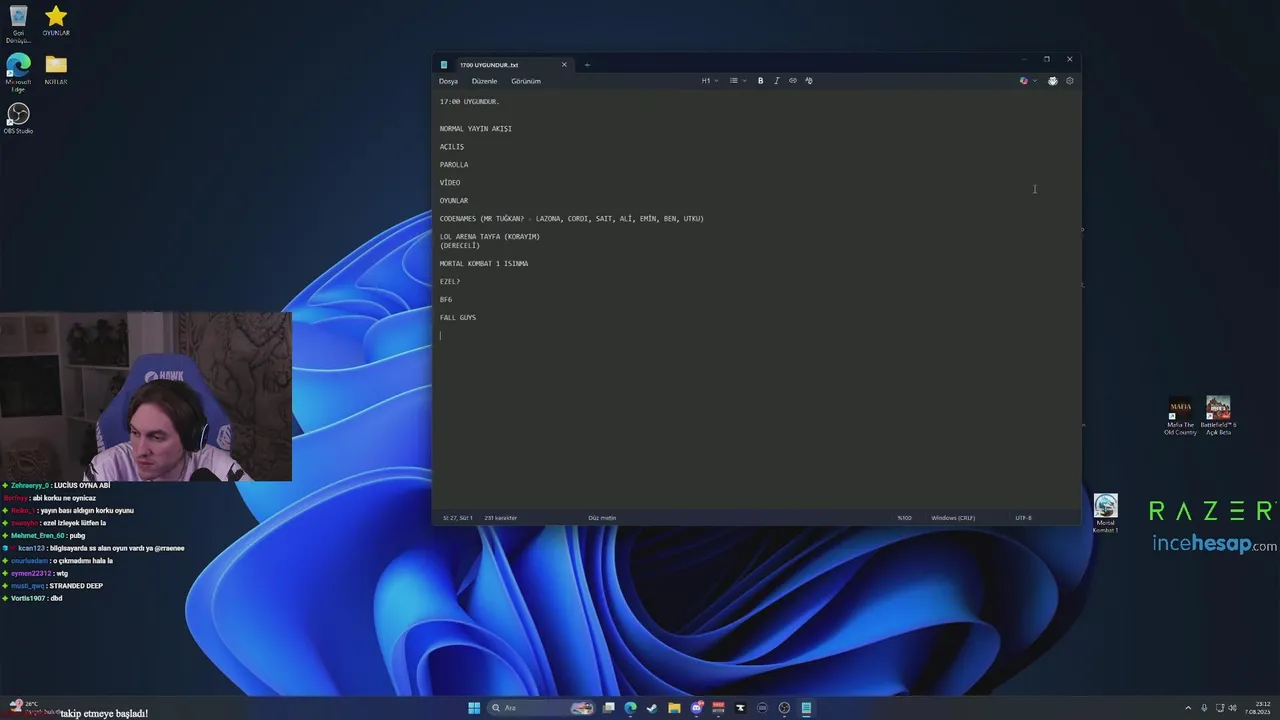Click the text line PAROLLA
1280x720 pixels.
click(x=454, y=165)
